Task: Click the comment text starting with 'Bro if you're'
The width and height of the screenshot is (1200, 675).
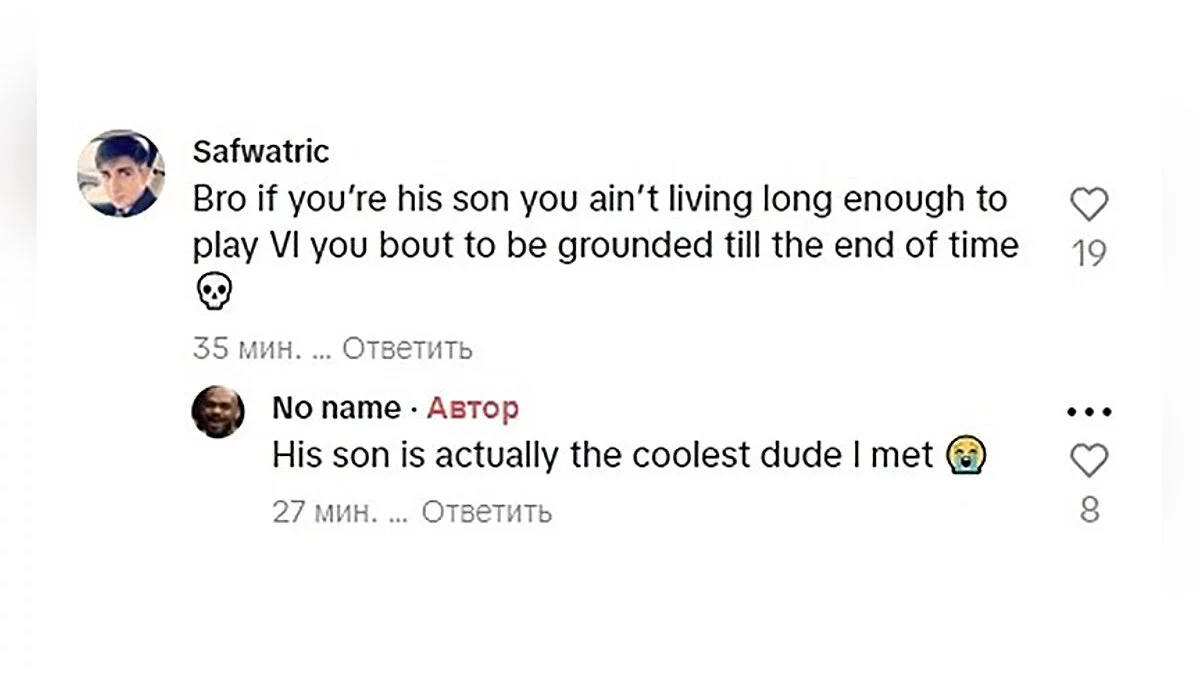Action: pos(600,222)
